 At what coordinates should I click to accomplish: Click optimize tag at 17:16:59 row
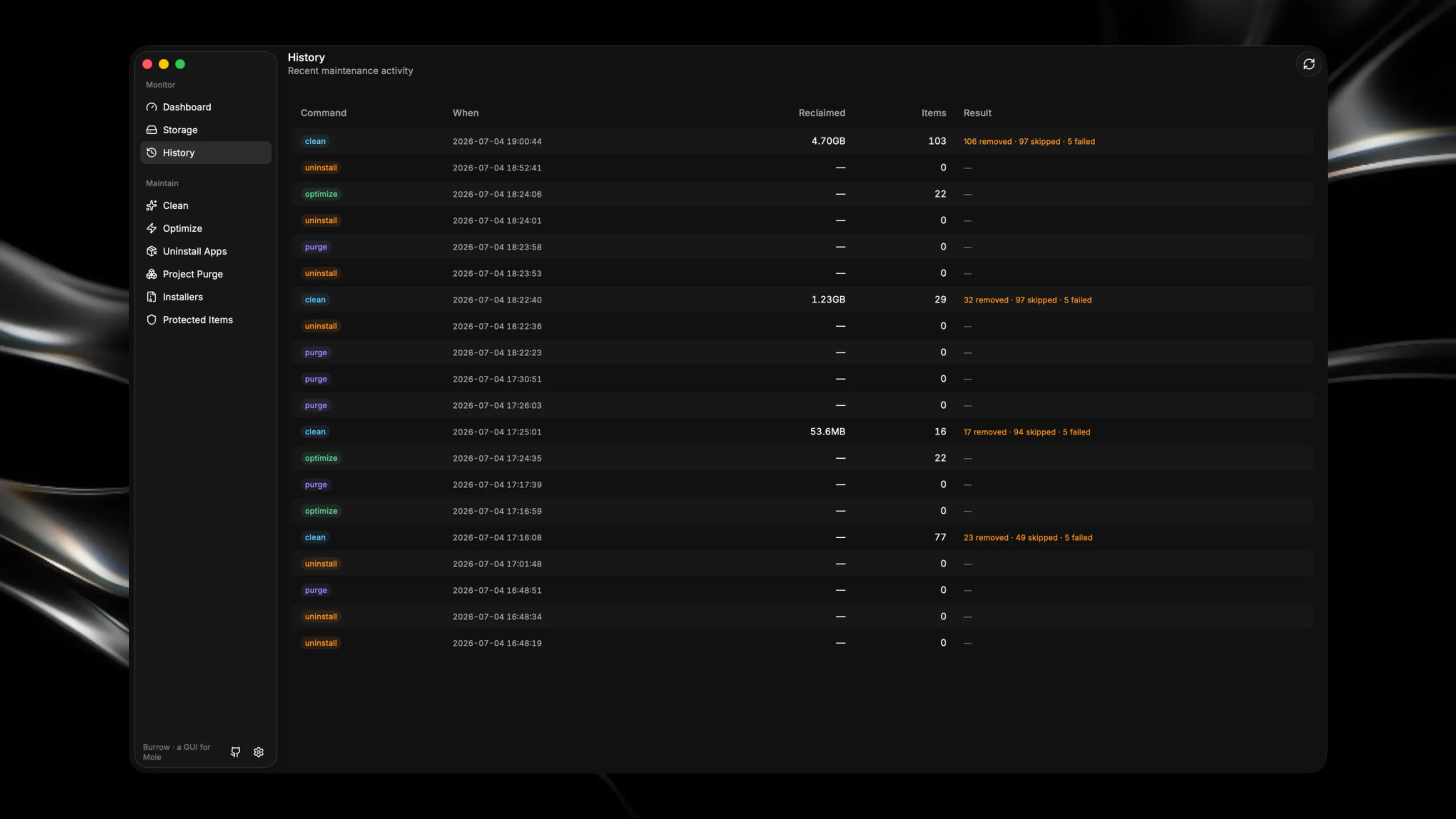(320, 511)
